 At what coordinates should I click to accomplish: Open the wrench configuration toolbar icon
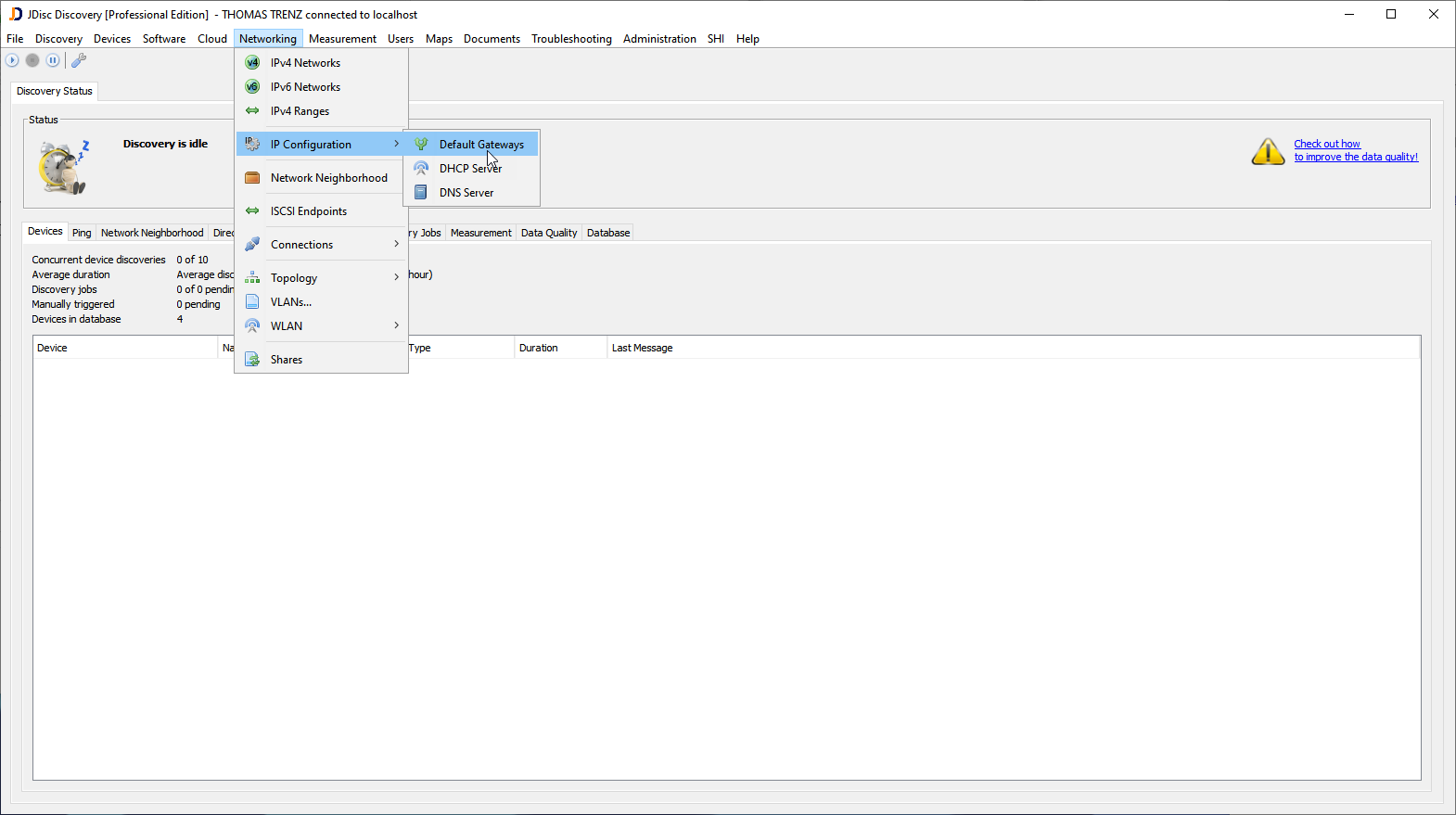(x=79, y=60)
